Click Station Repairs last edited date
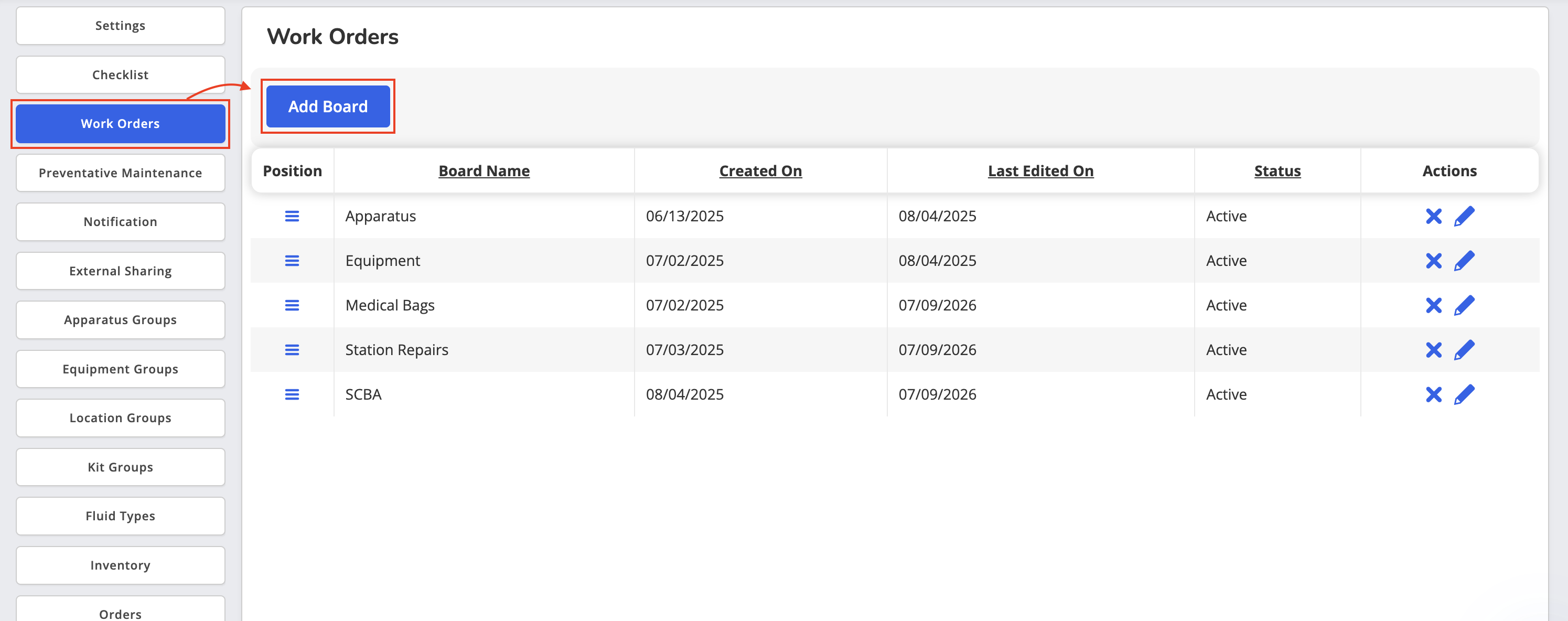Screen dimensions: 1568x621 click(x=938, y=350)
